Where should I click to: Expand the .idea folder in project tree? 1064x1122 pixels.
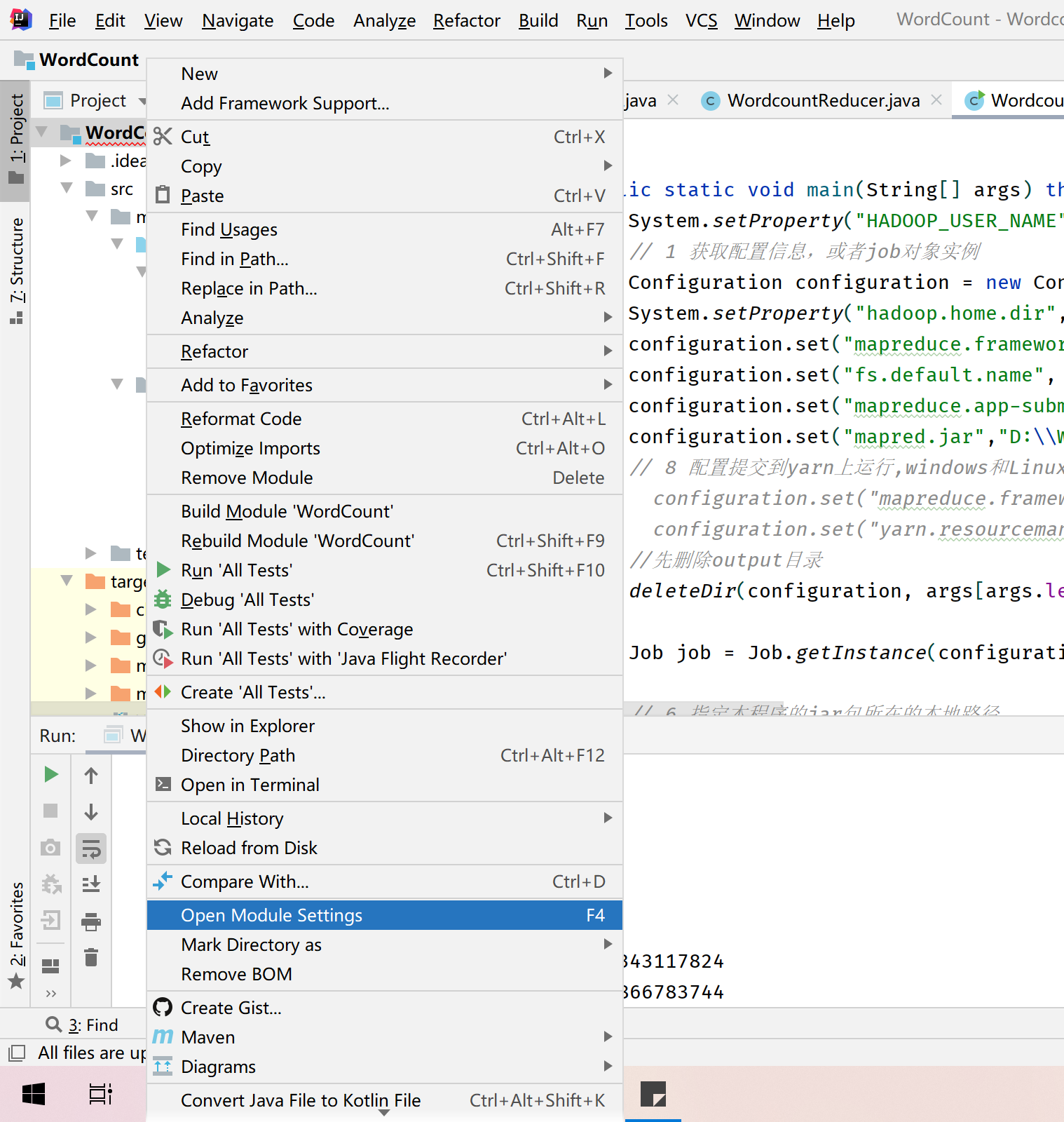coord(66,161)
